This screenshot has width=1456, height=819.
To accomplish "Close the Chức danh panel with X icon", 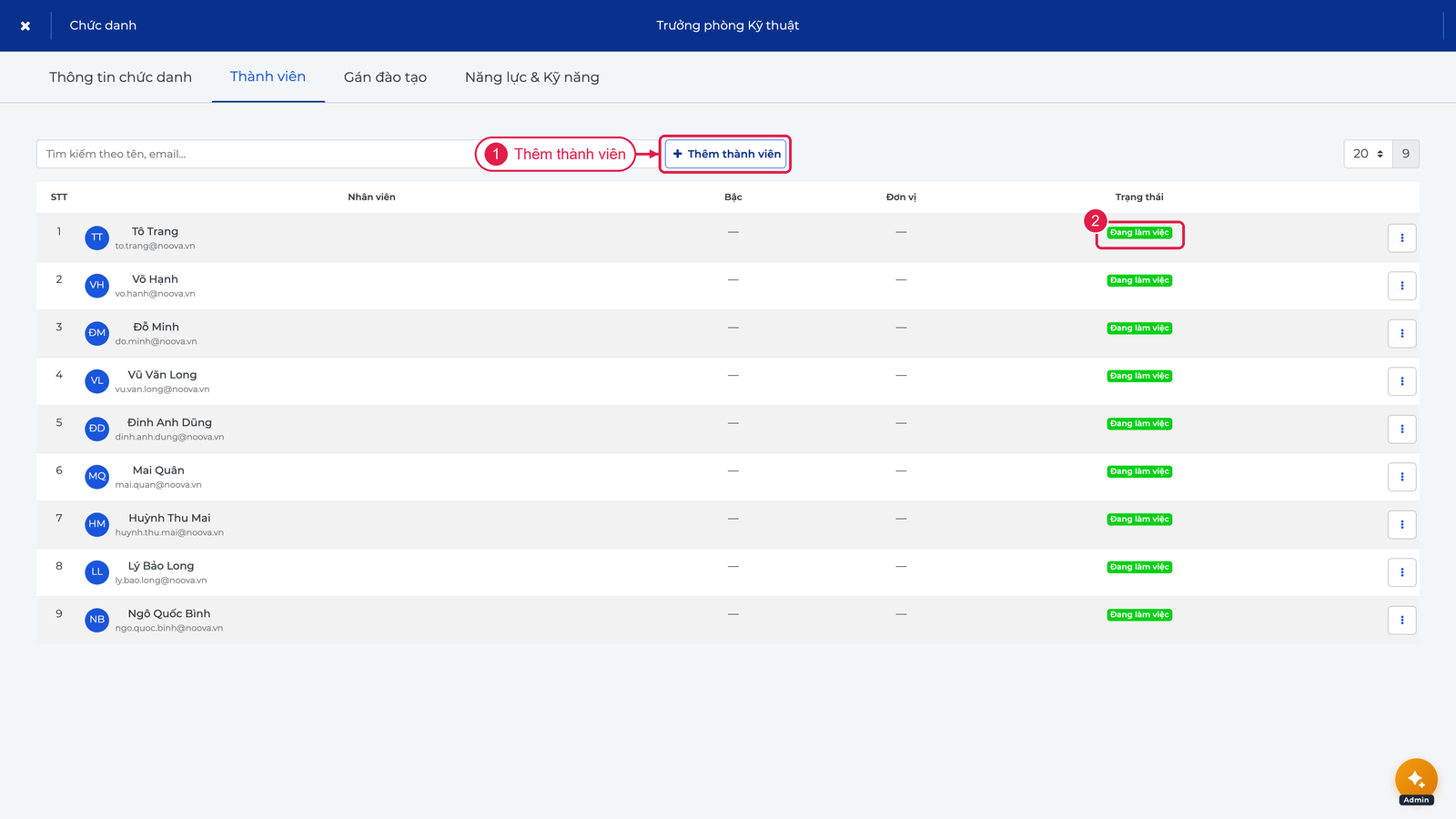I will pos(25,25).
